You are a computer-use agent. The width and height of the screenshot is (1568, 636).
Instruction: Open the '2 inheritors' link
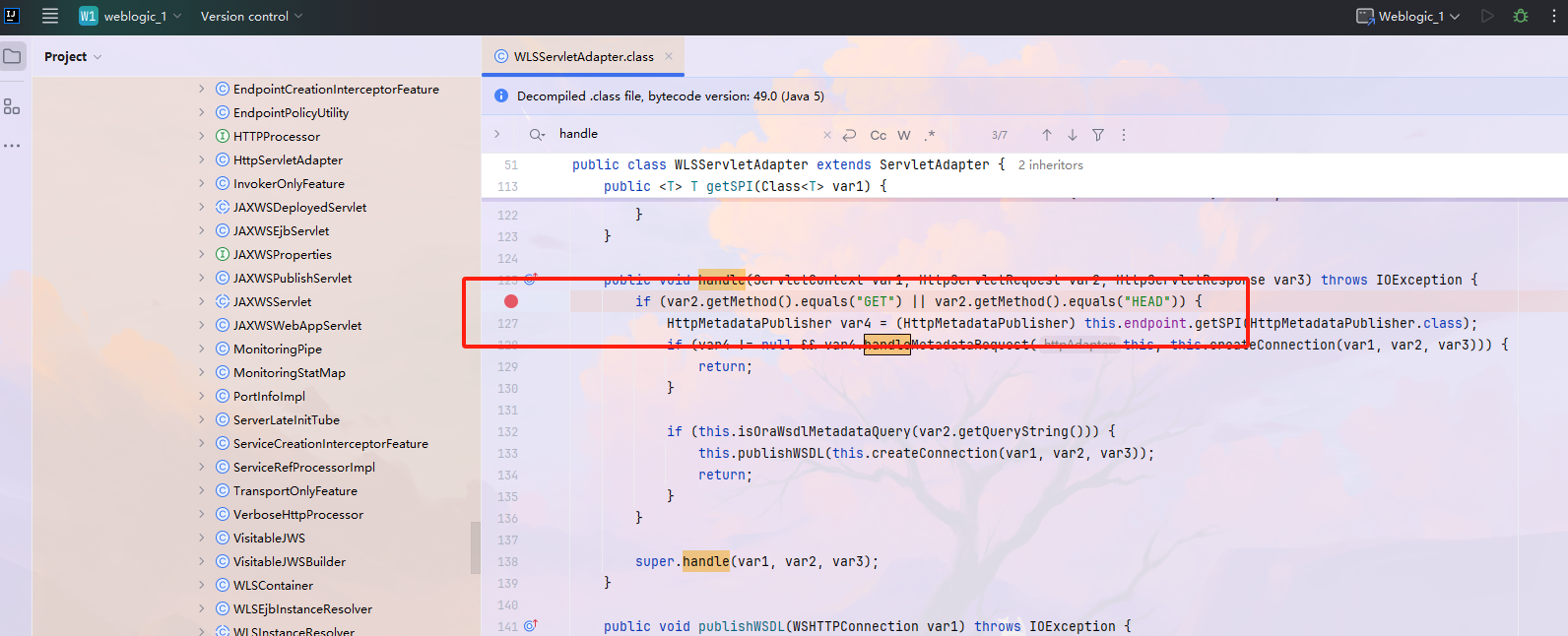point(1050,165)
